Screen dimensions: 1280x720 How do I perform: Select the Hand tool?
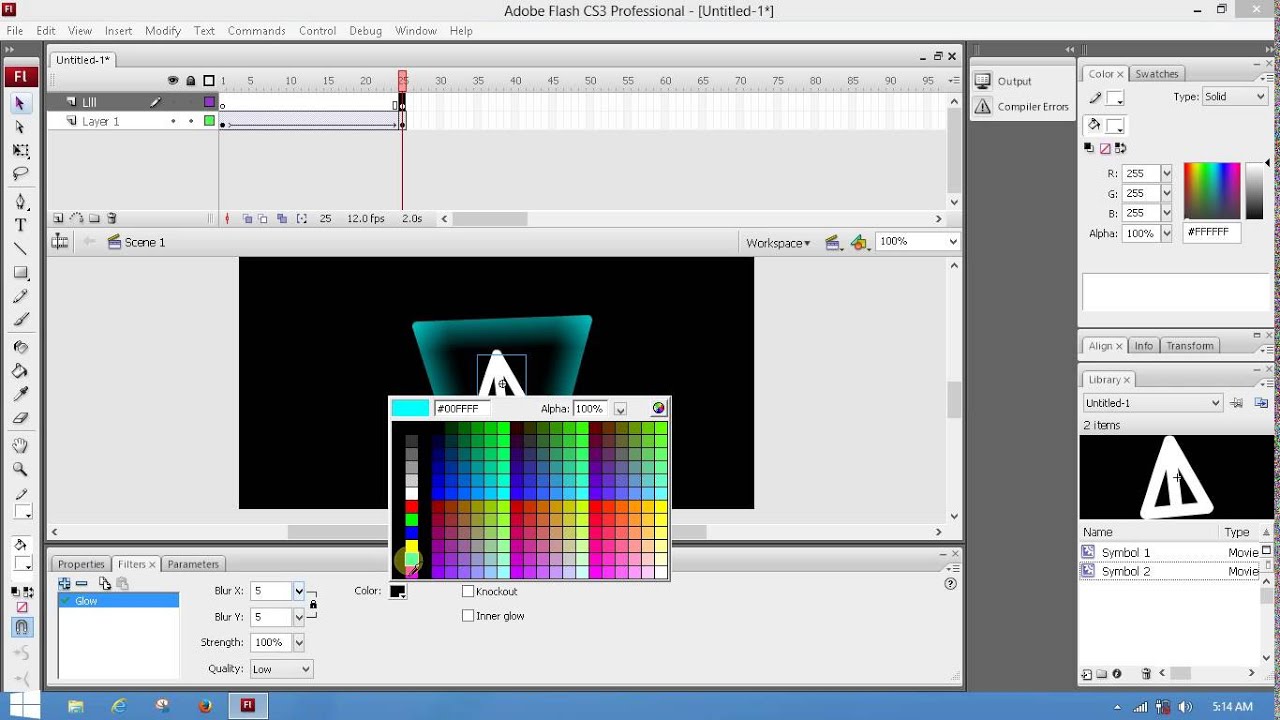tap(20, 446)
